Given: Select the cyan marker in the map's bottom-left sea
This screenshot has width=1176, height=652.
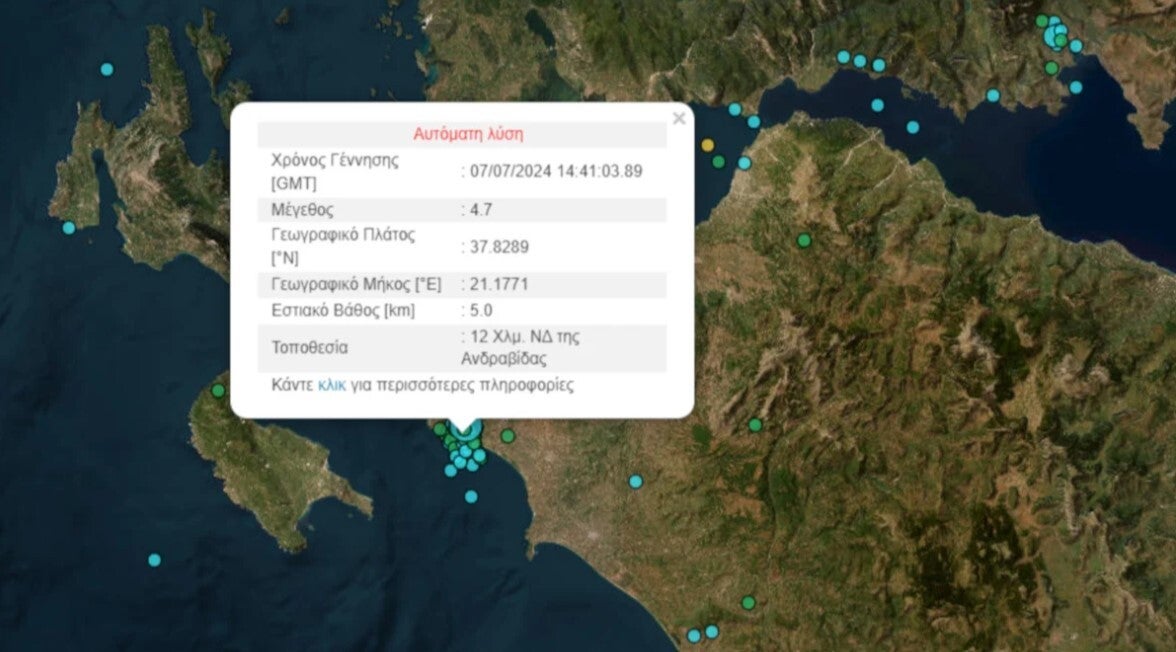Looking at the screenshot, I should click(x=154, y=560).
